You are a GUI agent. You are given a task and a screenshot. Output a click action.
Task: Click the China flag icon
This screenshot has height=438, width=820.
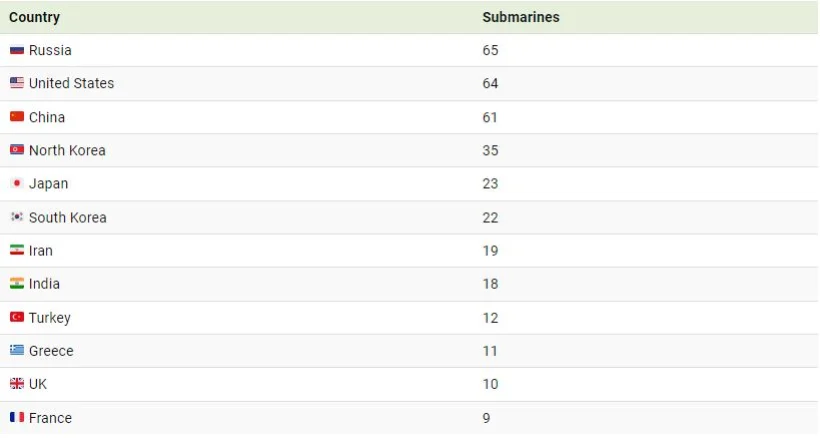(17, 117)
